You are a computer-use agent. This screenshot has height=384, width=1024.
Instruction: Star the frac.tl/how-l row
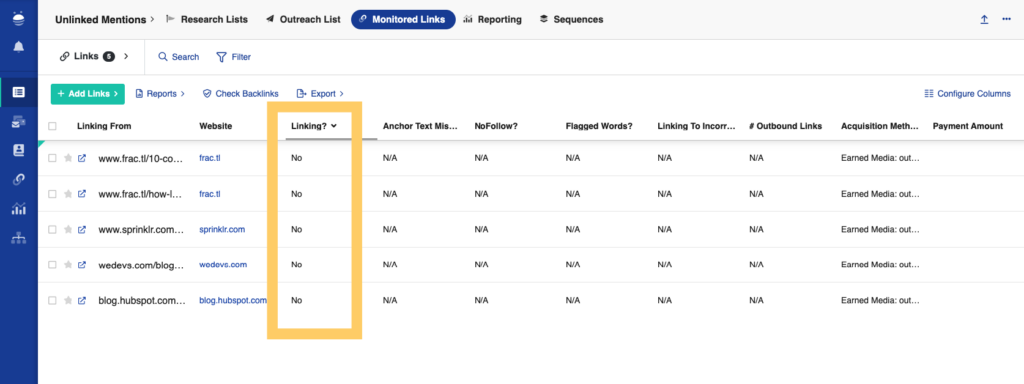68,194
